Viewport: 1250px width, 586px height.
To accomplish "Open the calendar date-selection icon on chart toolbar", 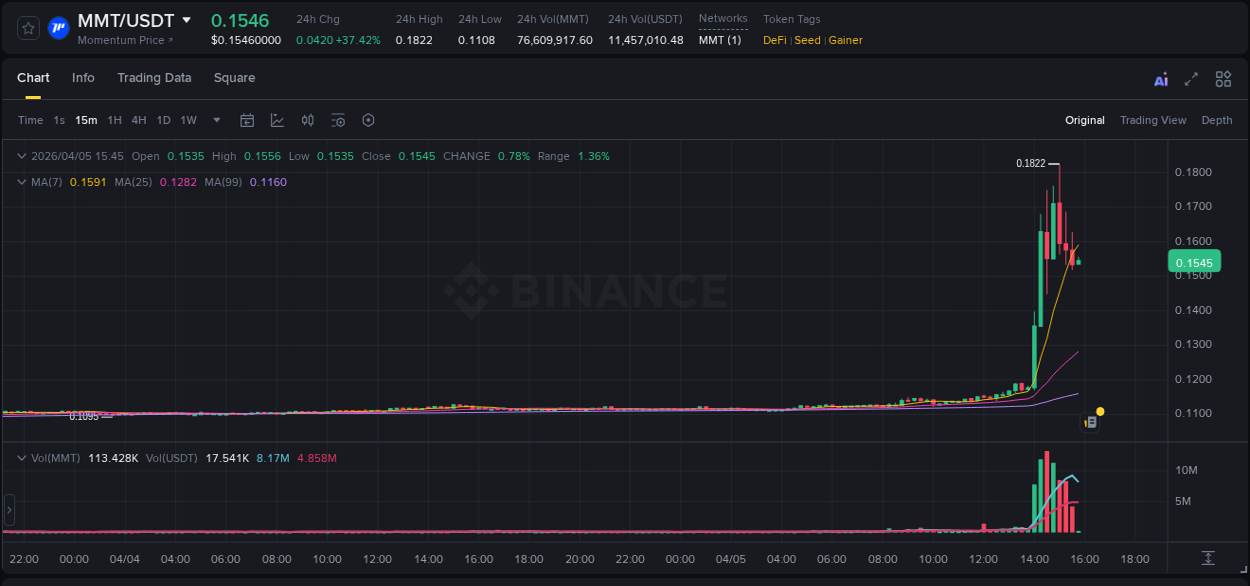I will (247, 120).
